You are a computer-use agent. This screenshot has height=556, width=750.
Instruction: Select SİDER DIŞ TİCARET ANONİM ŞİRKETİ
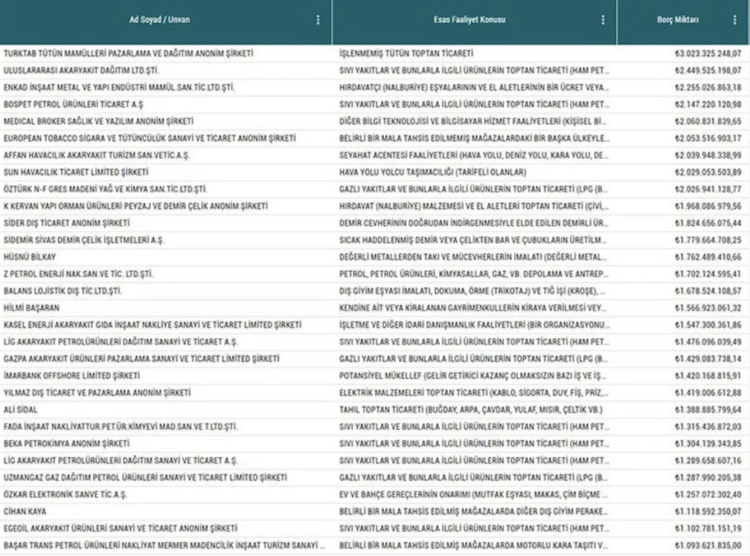click(66, 223)
